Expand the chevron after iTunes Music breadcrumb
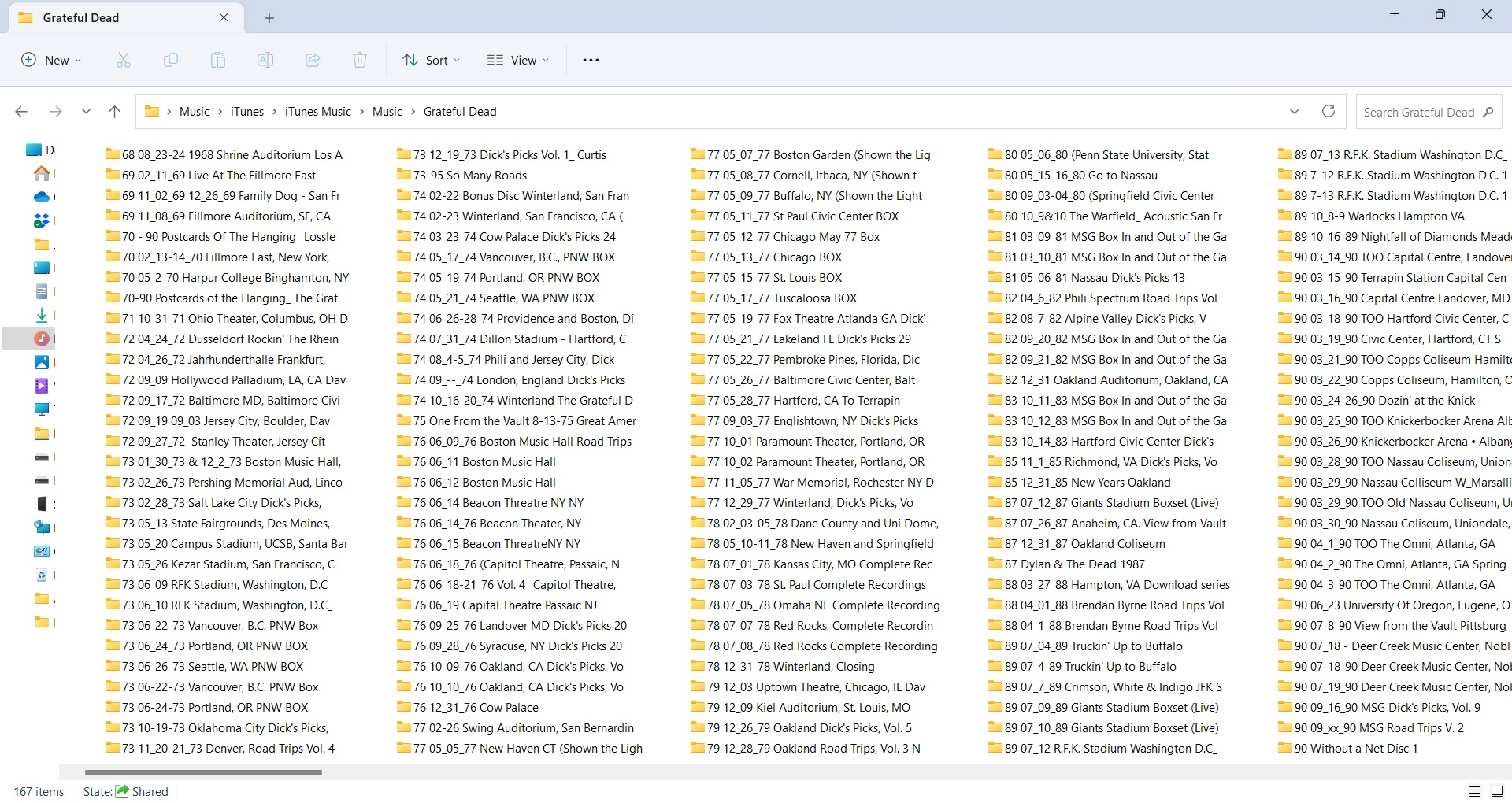 pyautogui.click(x=361, y=112)
